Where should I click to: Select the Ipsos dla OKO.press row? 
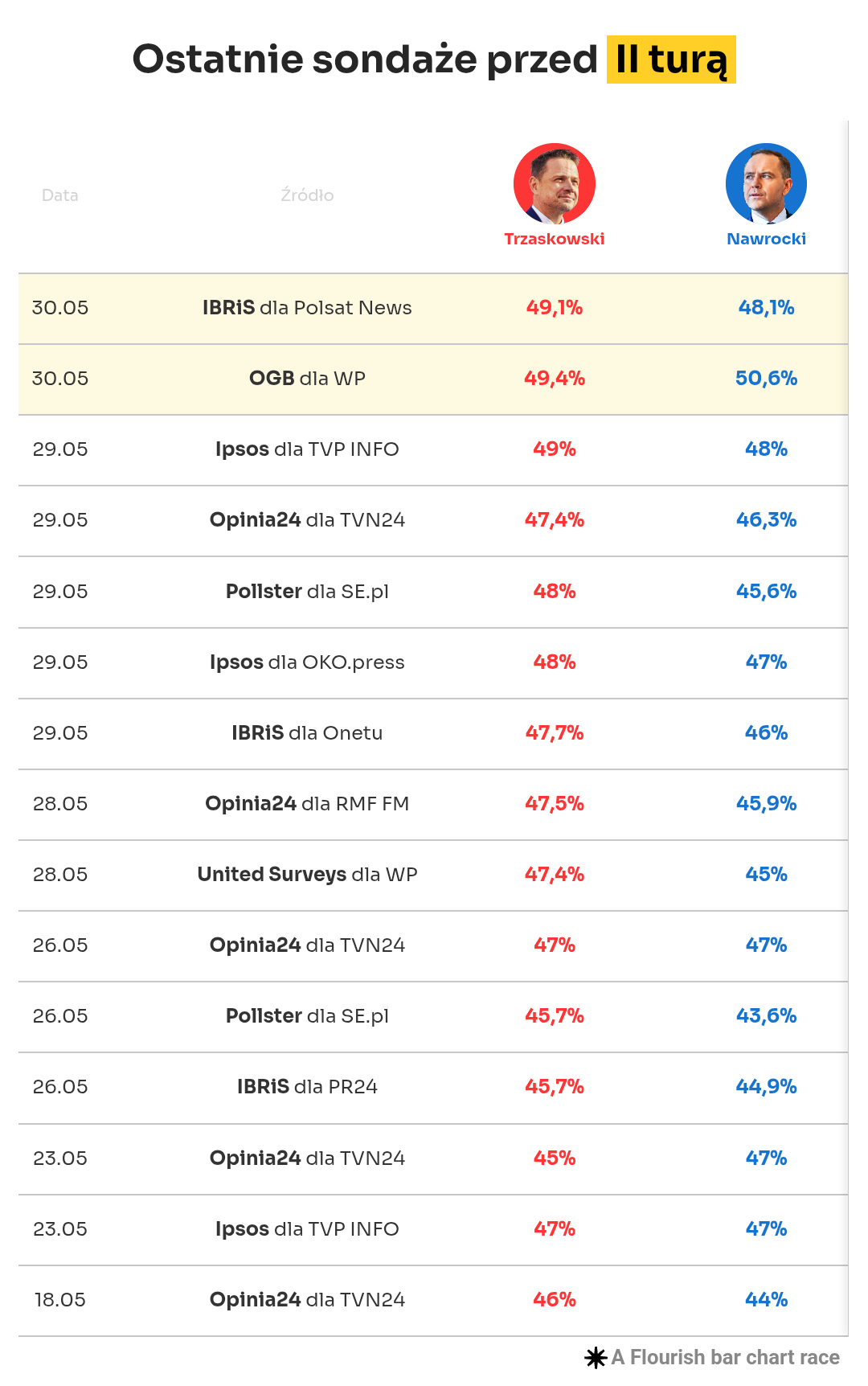point(307,662)
